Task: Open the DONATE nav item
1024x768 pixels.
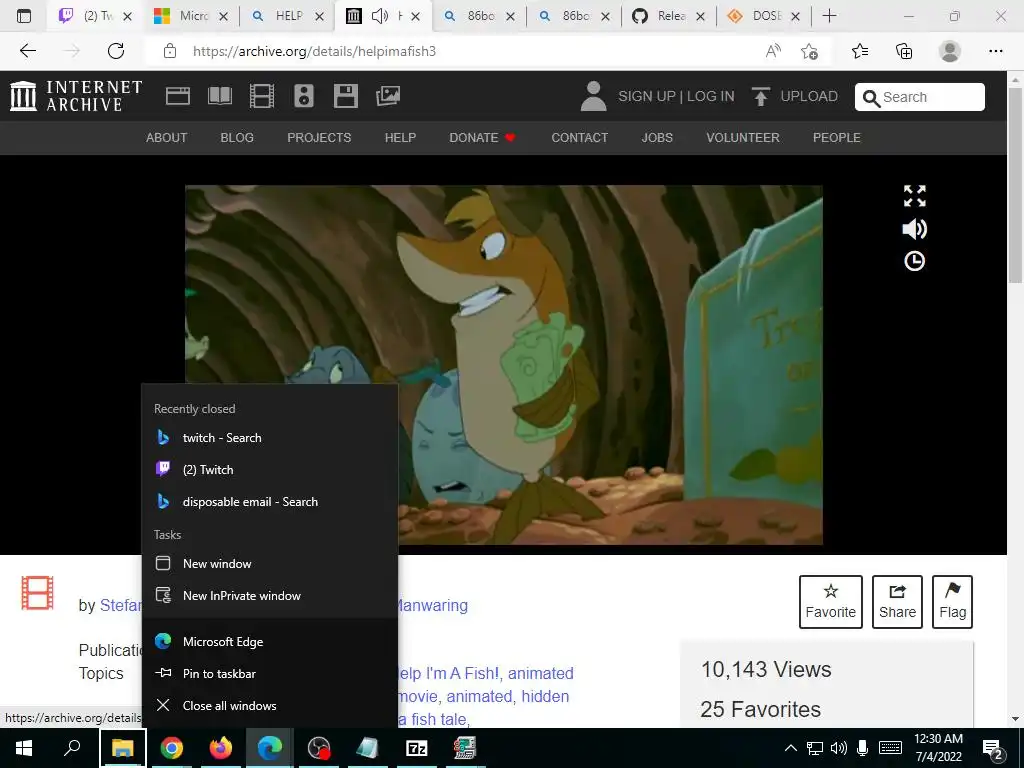Action: (x=482, y=138)
